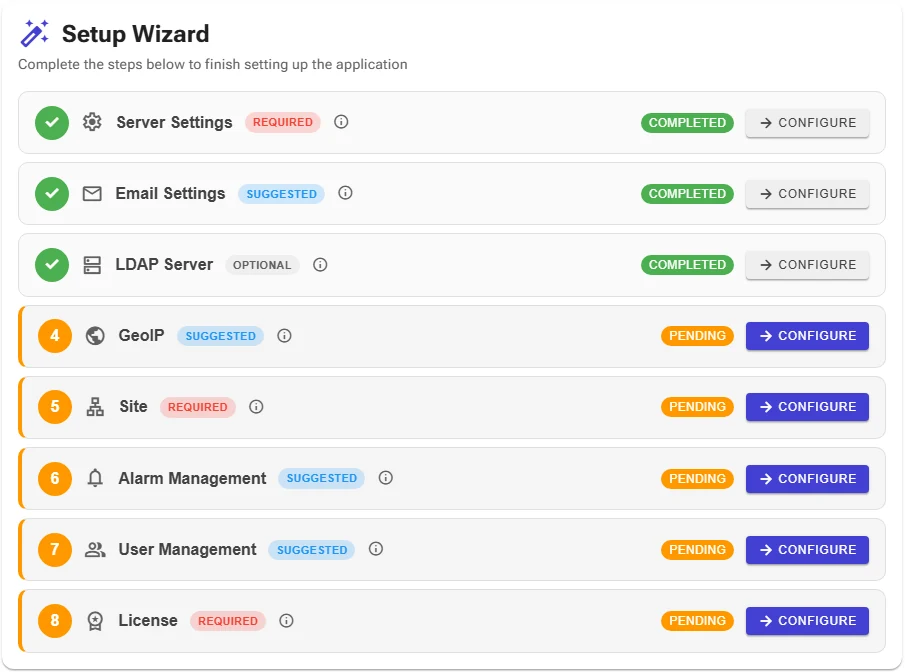Click the SUGGESTED tag on Email Settings
The image size is (905, 672).
click(281, 194)
